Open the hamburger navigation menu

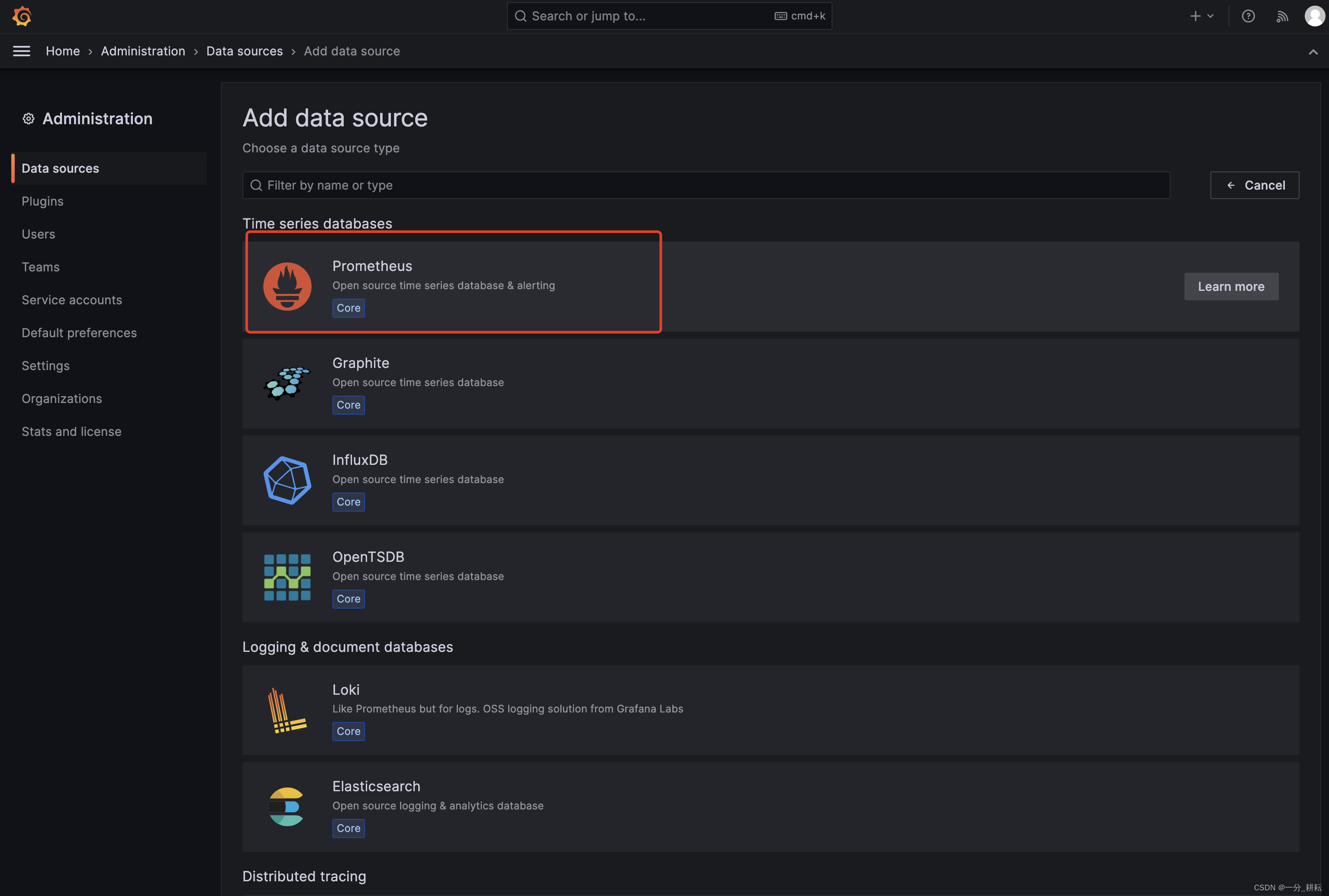coord(21,51)
